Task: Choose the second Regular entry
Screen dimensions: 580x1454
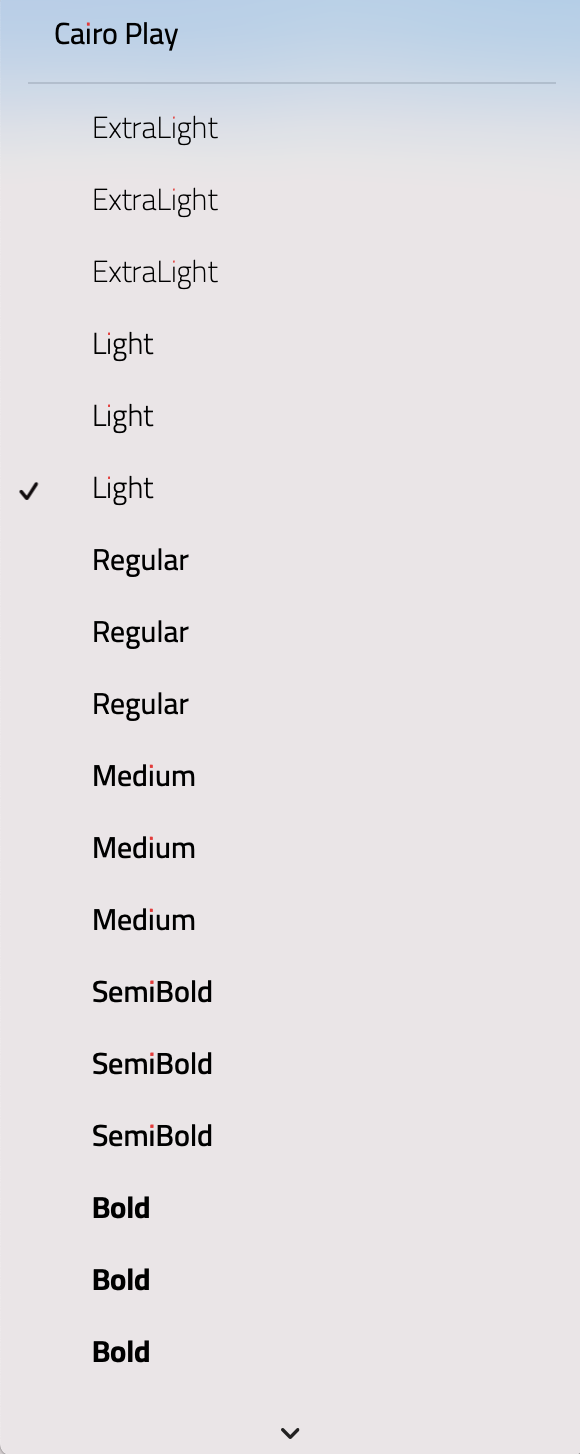Action: coord(140,631)
